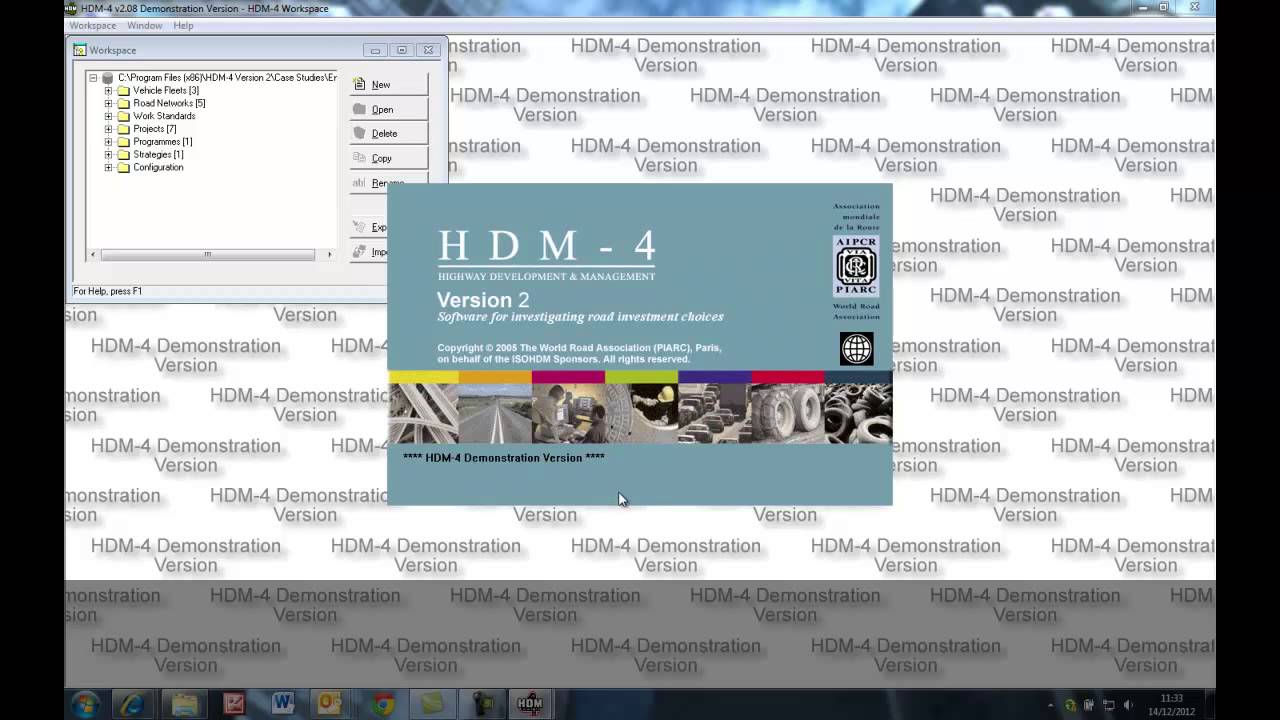Expand the Projects [7] node

108,129
